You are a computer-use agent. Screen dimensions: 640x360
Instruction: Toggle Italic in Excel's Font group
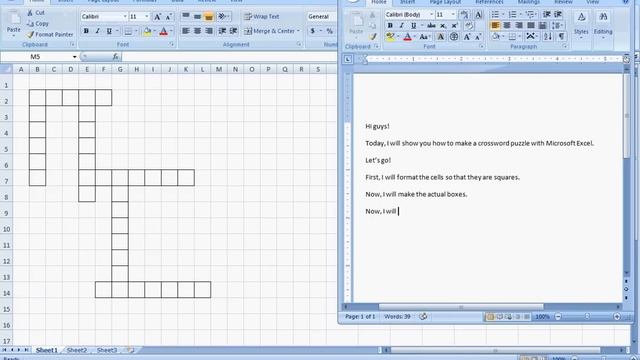(98, 31)
